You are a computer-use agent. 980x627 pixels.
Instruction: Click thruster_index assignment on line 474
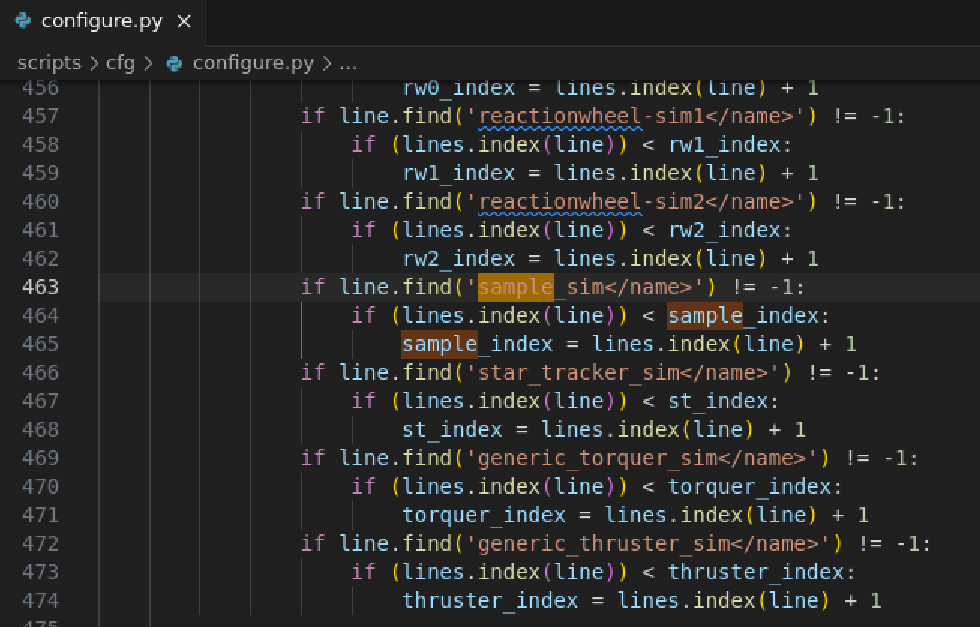pyautogui.click(x=489, y=601)
